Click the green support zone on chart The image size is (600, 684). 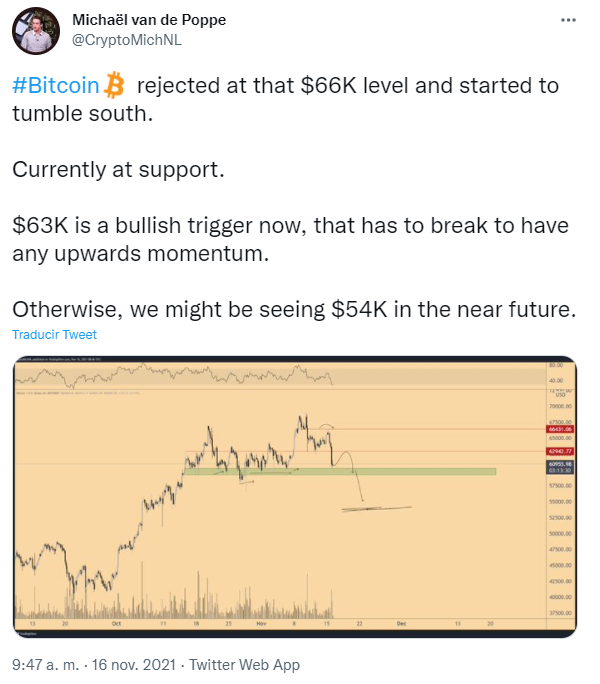tap(340, 471)
